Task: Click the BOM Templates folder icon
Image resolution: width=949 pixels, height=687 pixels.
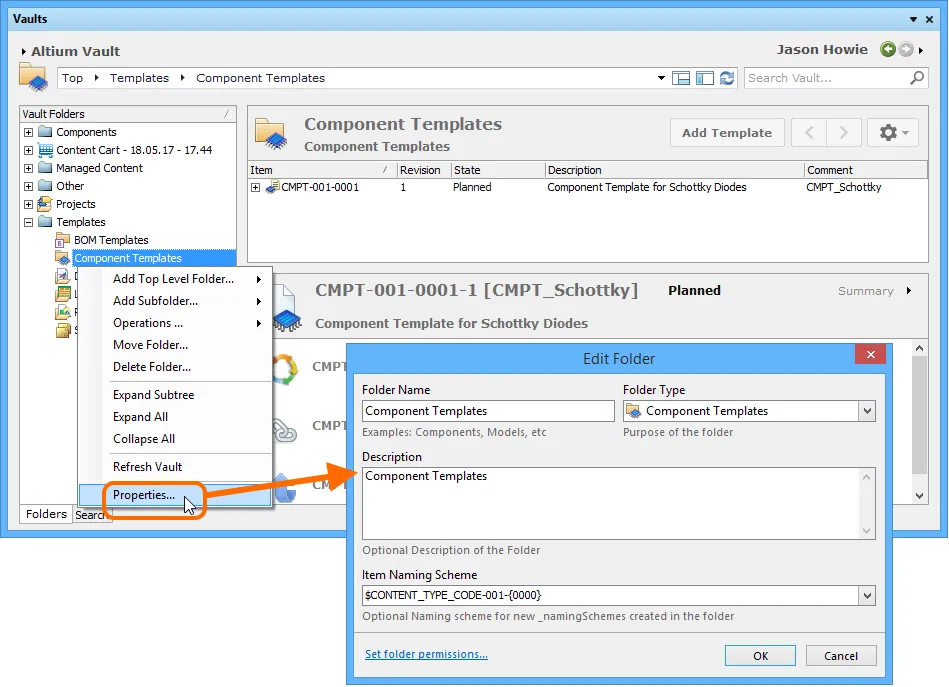Action: pos(63,240)
